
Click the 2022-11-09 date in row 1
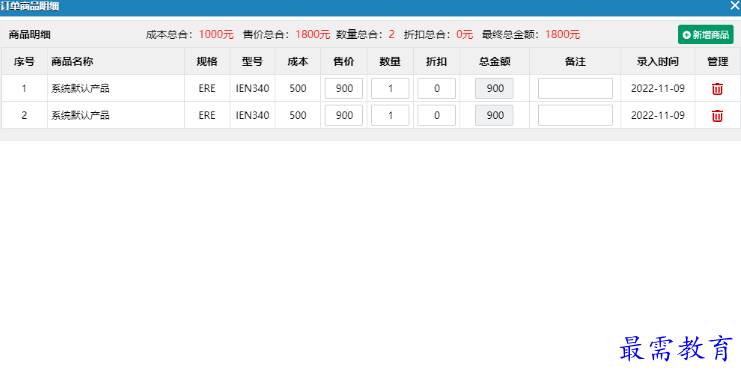point(658,88)
